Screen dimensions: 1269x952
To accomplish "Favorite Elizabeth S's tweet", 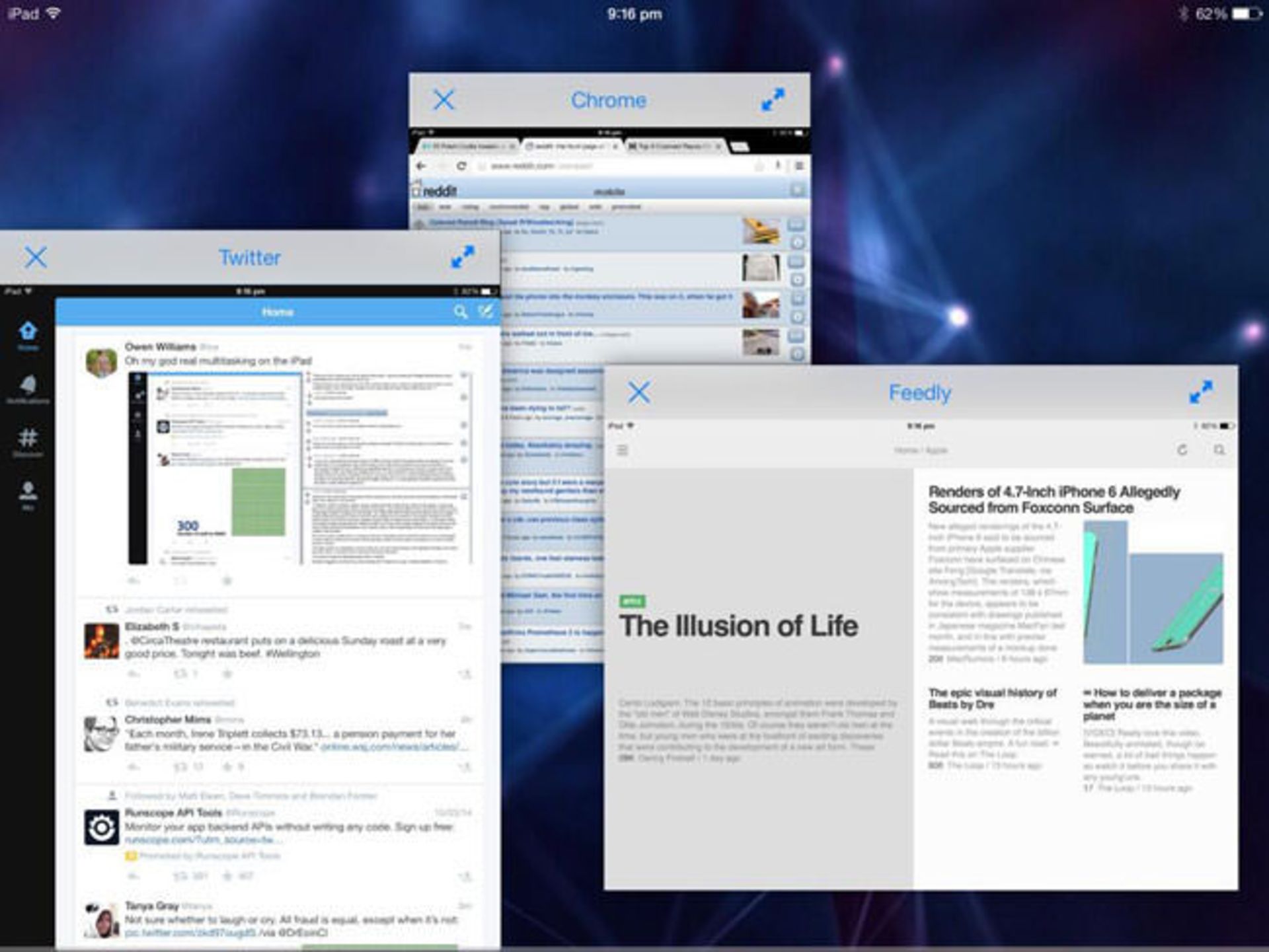I will (x=227, y=674).
